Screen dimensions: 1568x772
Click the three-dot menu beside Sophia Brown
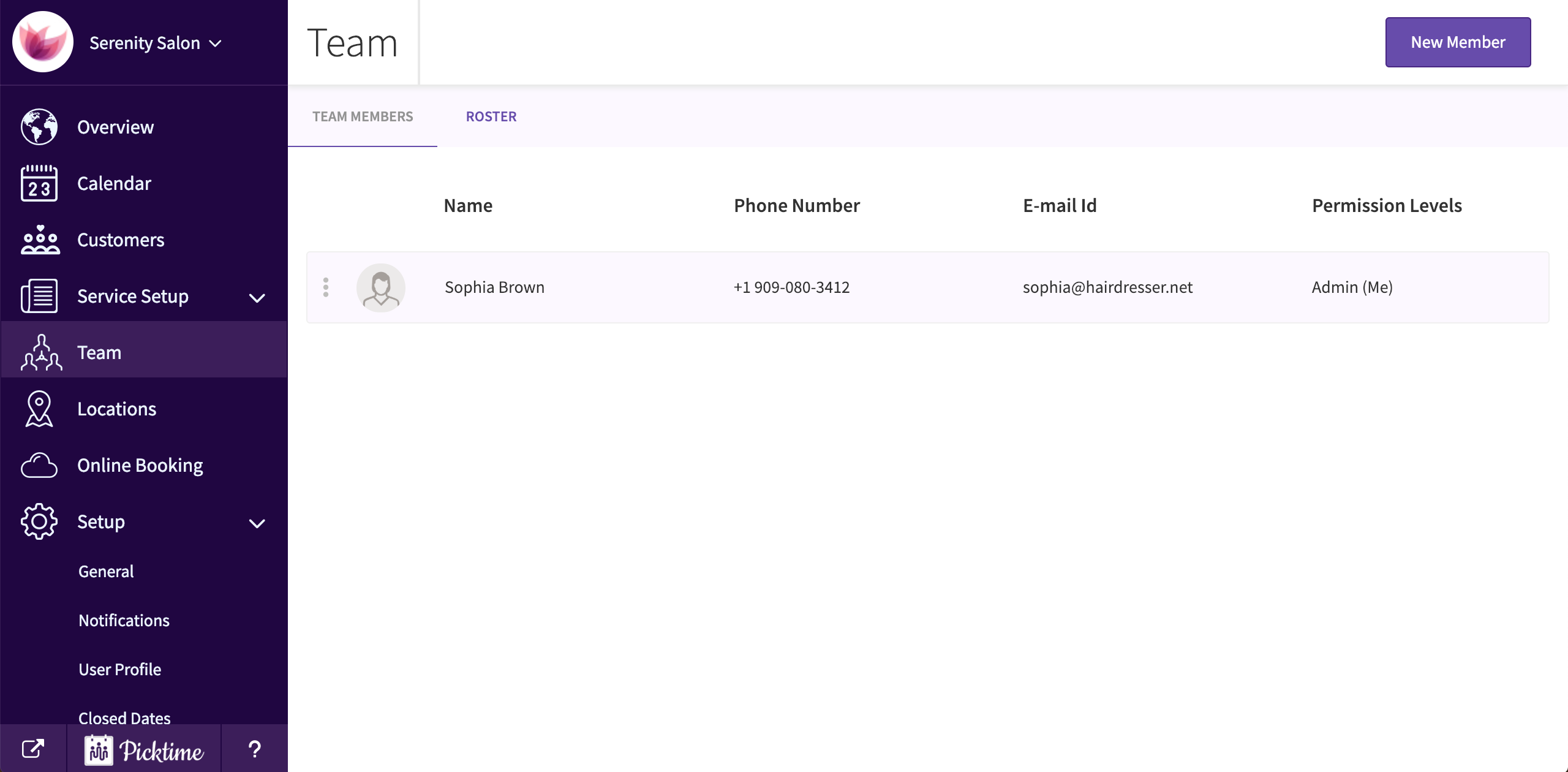click(326, 287)
